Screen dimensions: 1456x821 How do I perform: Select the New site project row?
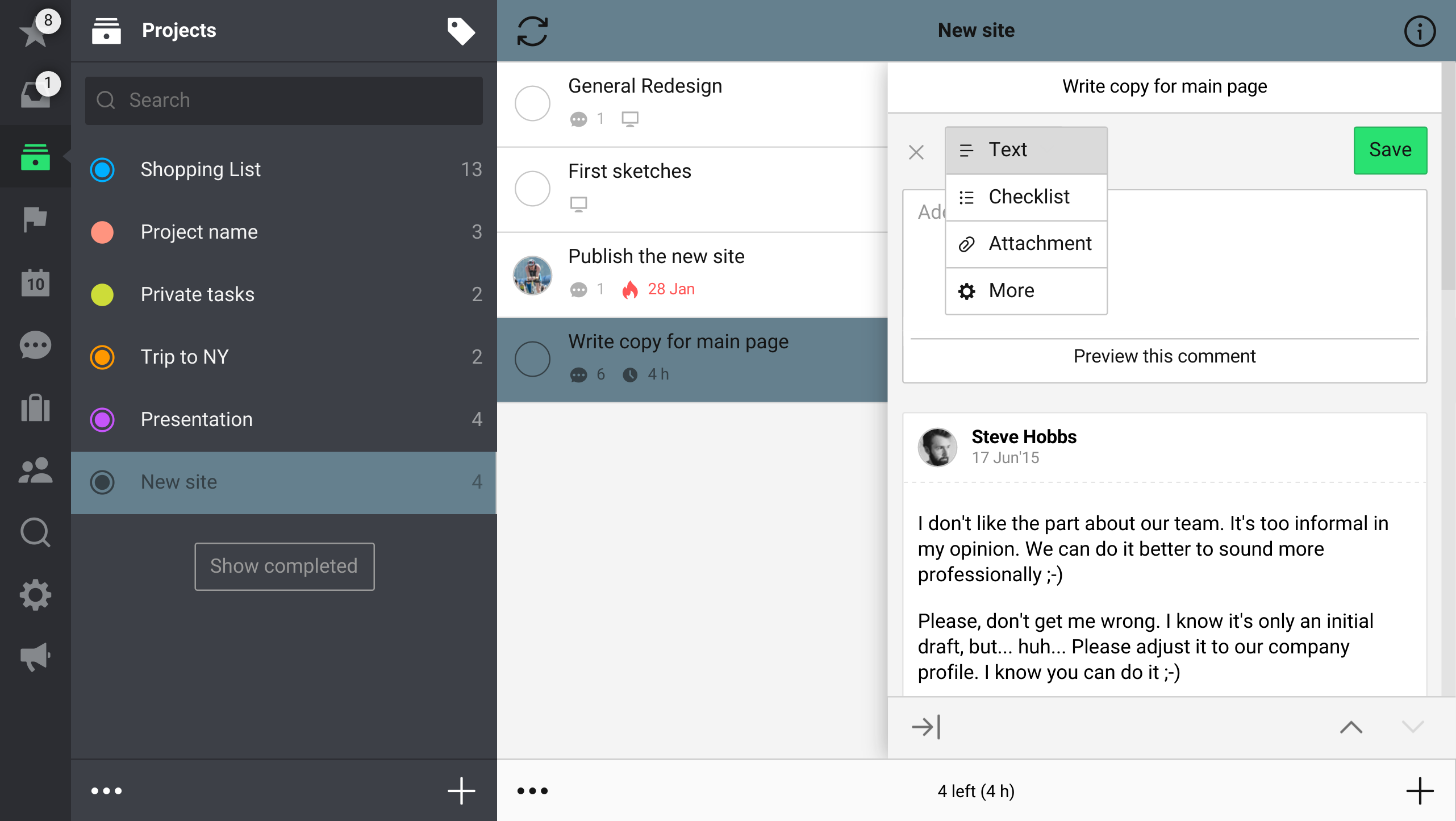(284, 482)
